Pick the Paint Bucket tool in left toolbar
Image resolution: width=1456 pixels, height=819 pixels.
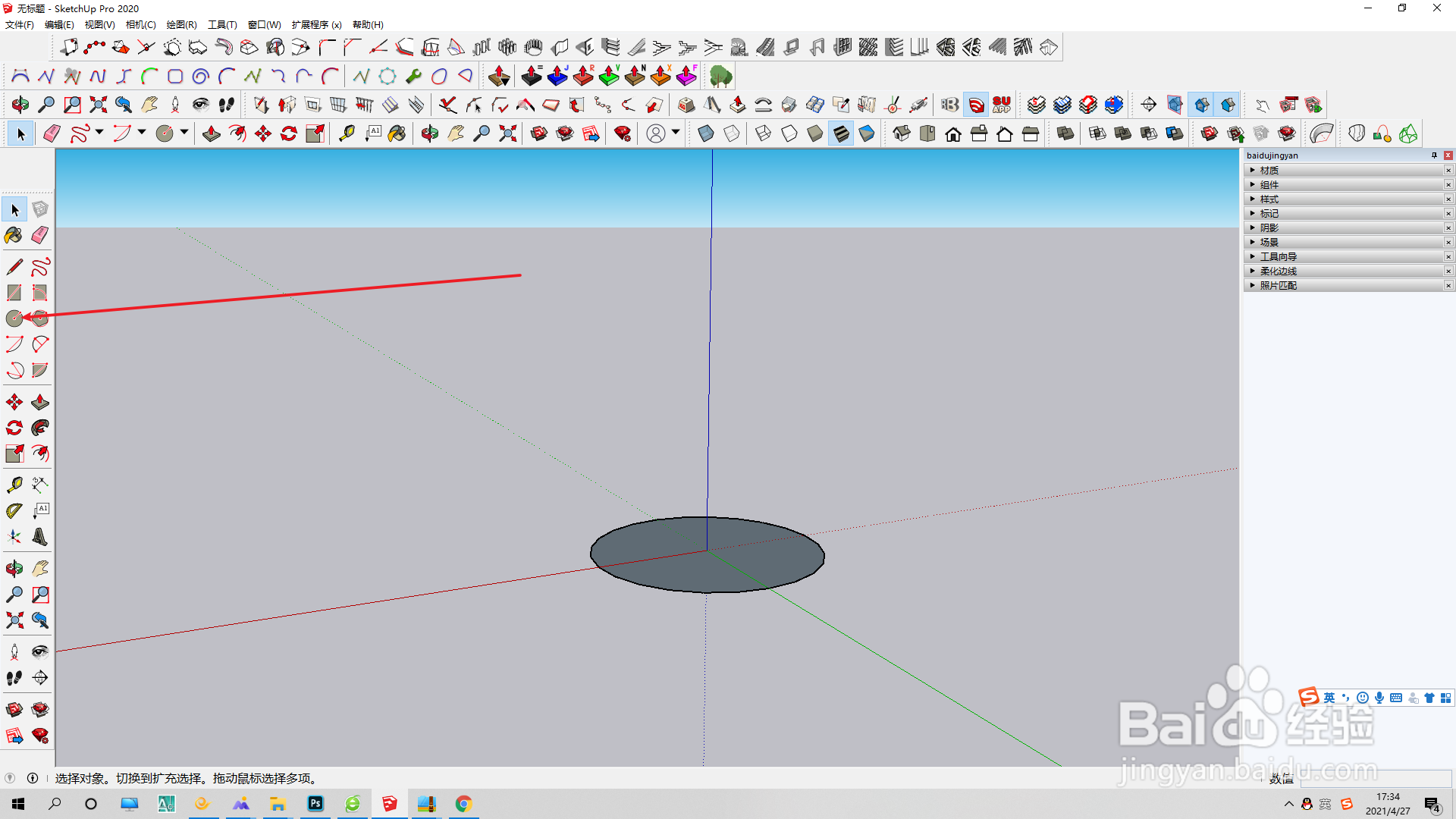pos(14,236)
